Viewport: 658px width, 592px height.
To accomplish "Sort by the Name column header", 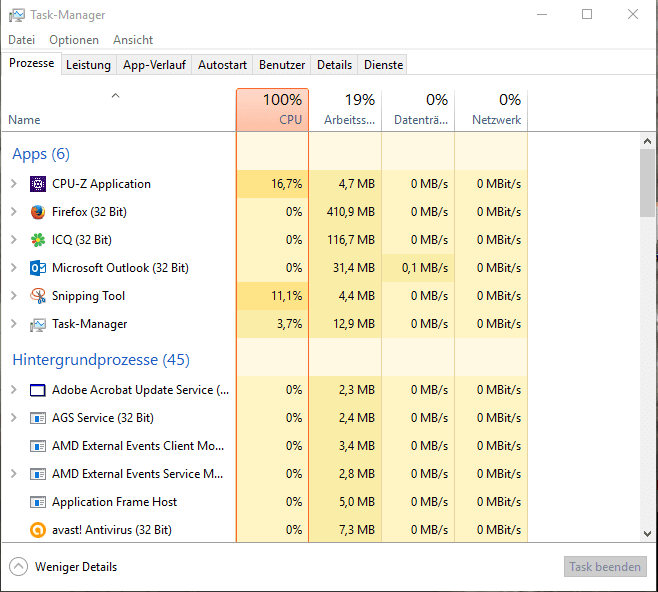I will tap(119, 110).
